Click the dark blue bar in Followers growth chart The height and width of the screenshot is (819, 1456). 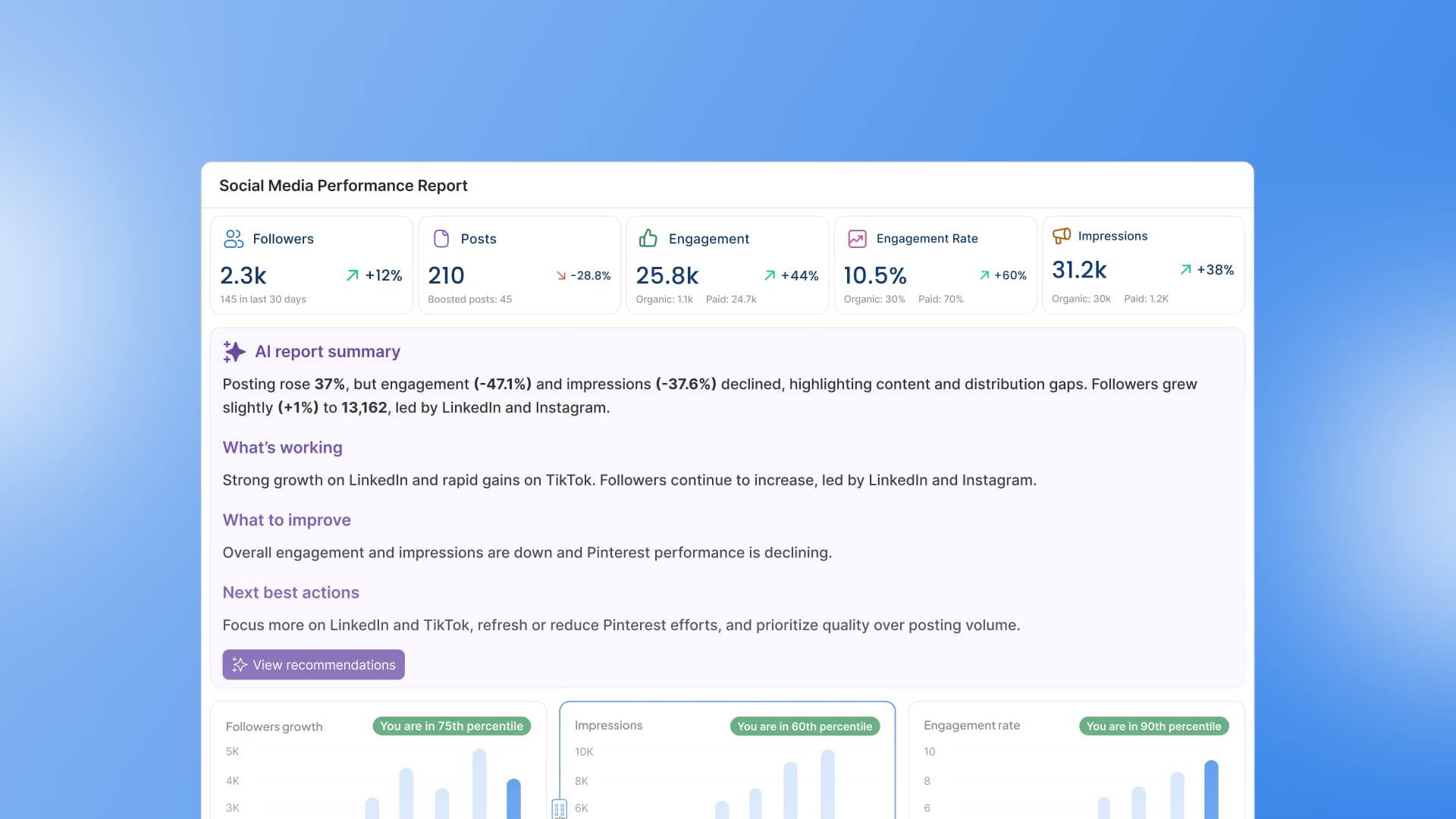click(x=513, y=799)
